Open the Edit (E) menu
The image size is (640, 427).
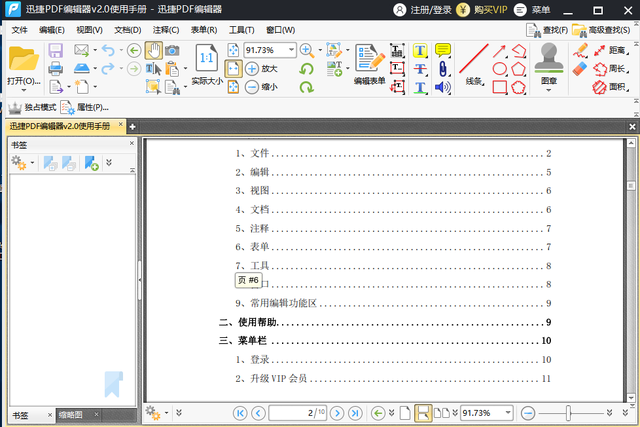tap(52, 30)
